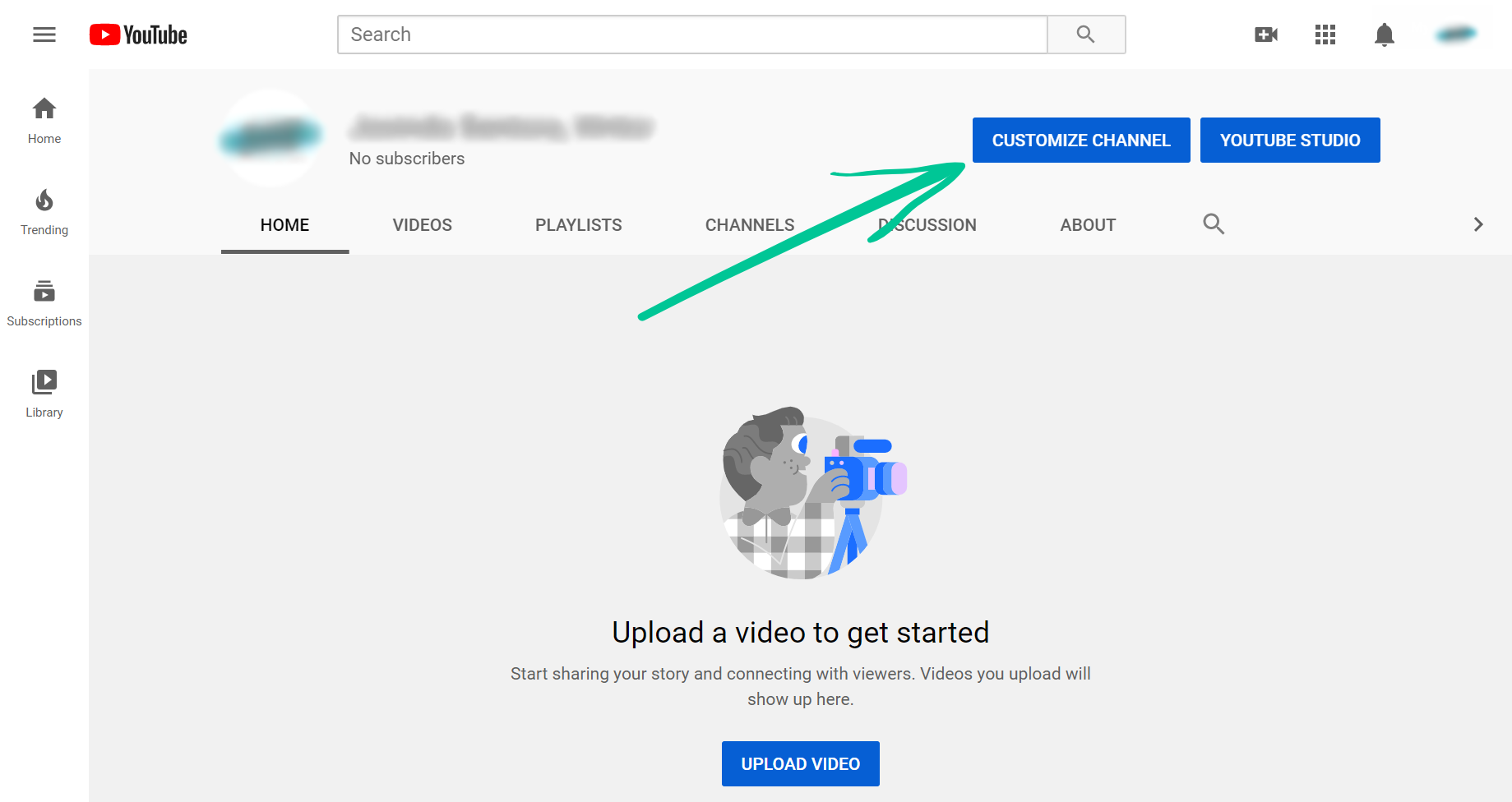The image size is (1512, 802).
Task: Open the notifications bell
Action: [x=1385, y=35]
